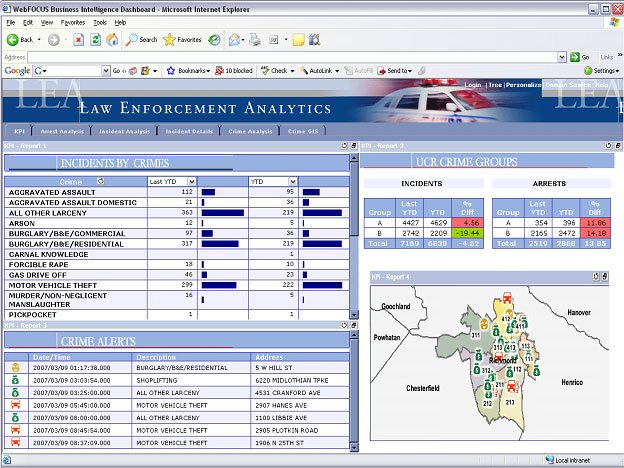Image resolution: width=624 pixels, height=468 pixels.
Task: Refresh KPI Report 1 panel icon
Action: 344,146
